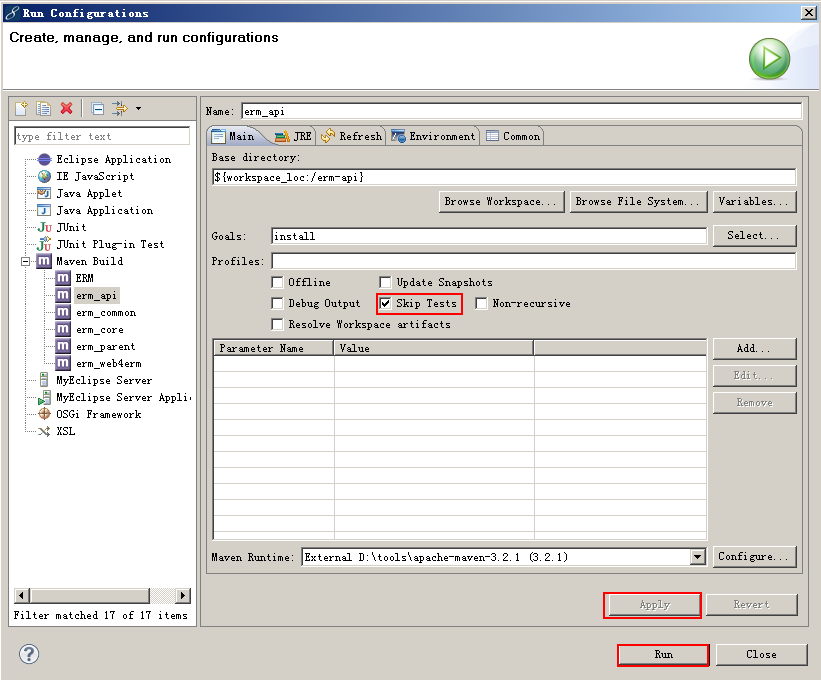Viewport: 821px width, 680px height.
Task: Enable Update Snapshots checkbox
Action: tap(385, 282)
